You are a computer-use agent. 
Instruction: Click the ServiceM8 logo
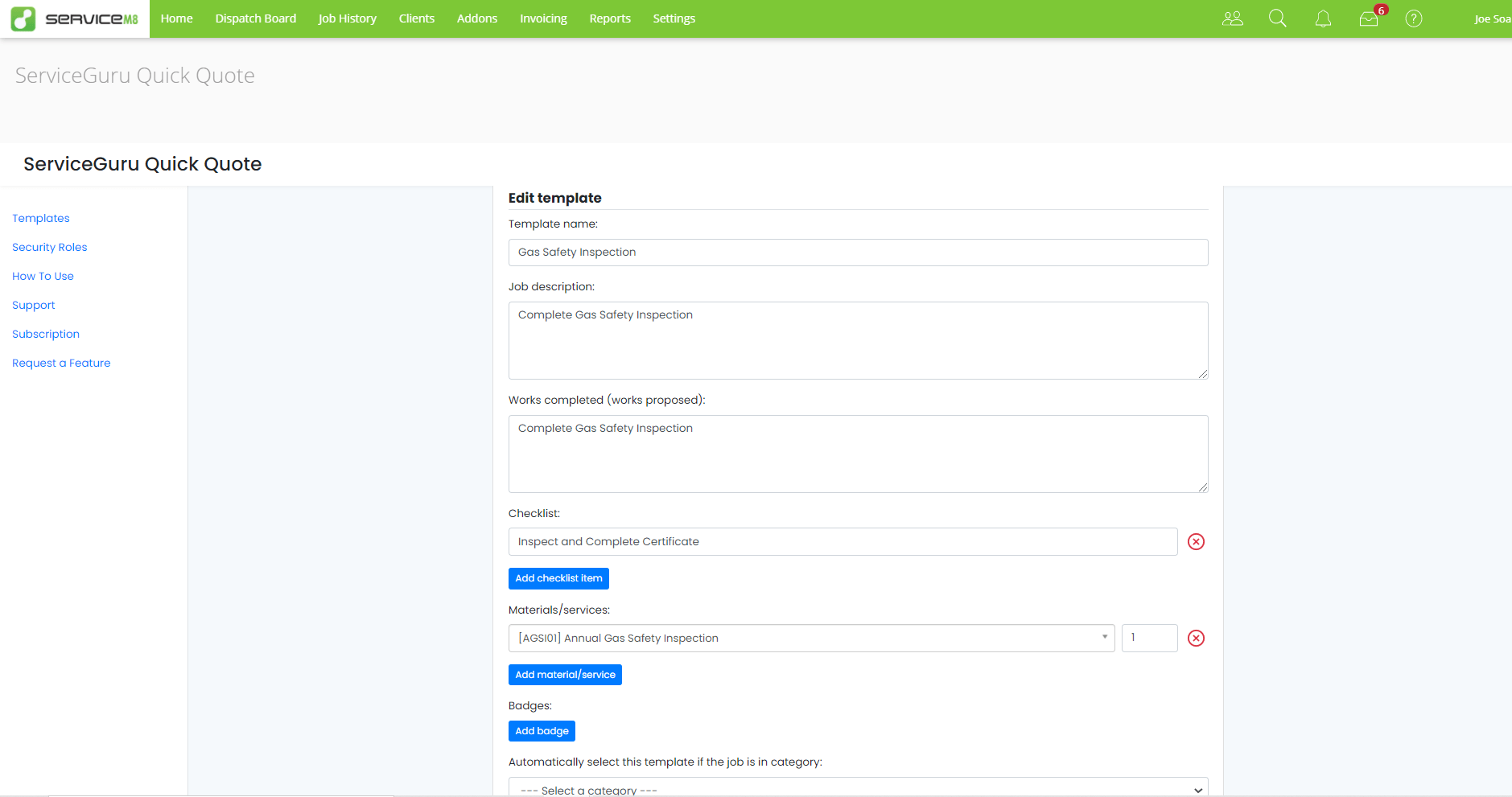[x=75, y=18]
